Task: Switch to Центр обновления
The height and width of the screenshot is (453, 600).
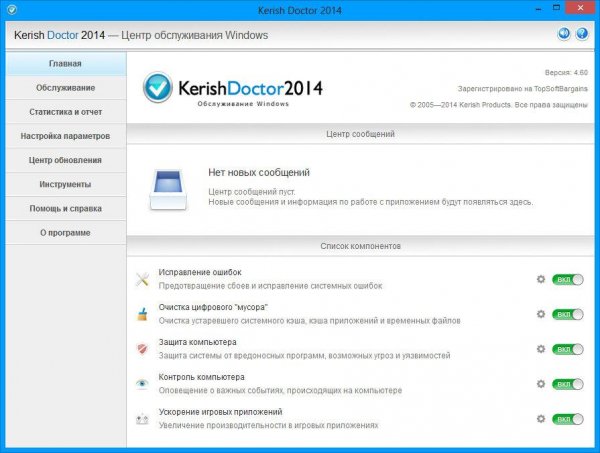Action: 66,160
